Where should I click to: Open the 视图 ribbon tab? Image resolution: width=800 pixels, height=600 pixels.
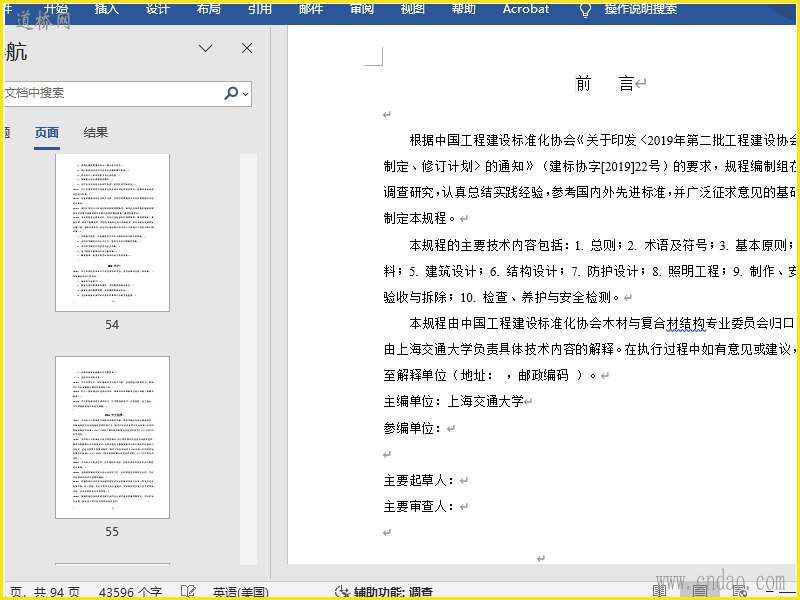point(413,9)
